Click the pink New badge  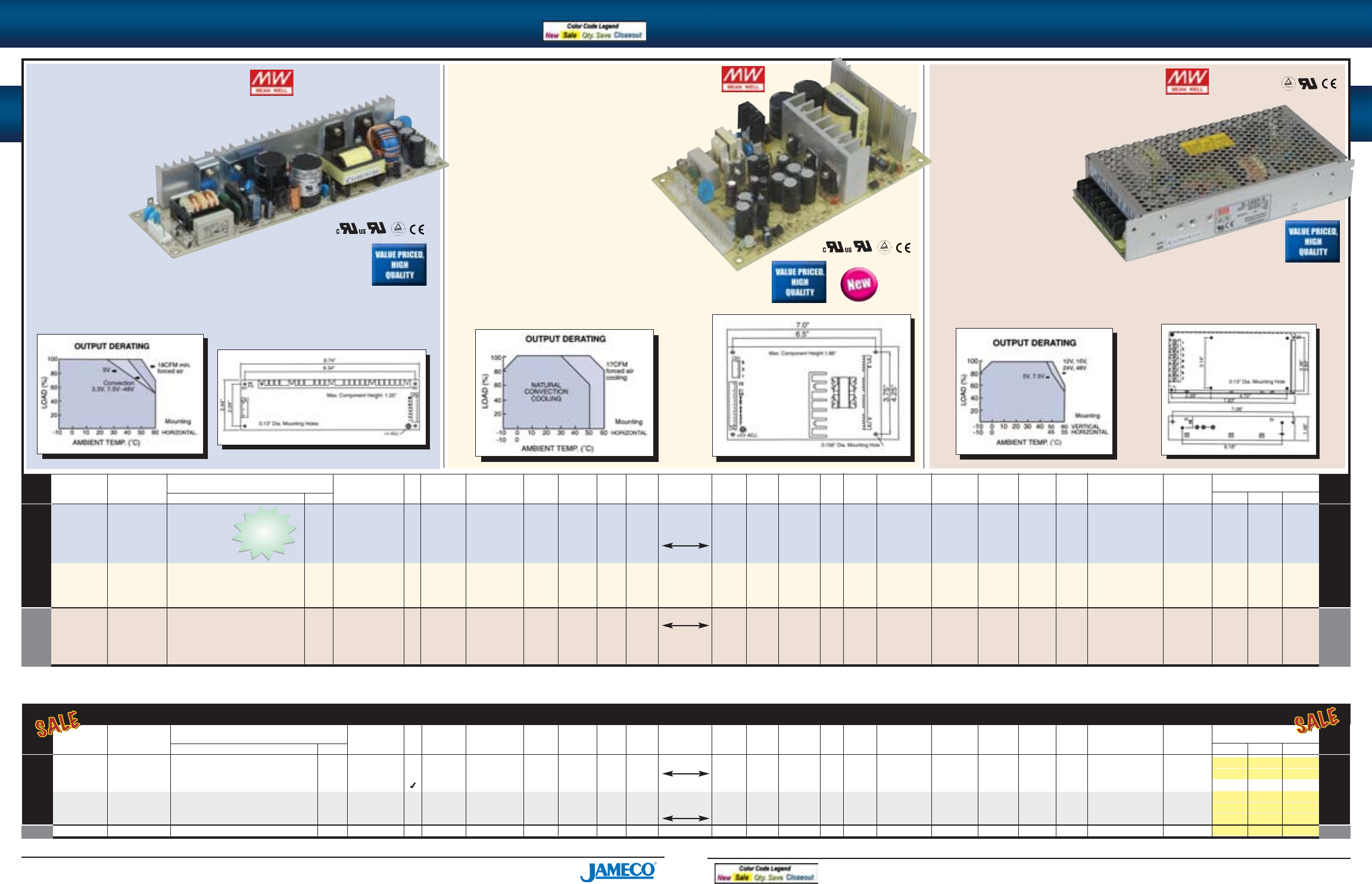point(859,285)
